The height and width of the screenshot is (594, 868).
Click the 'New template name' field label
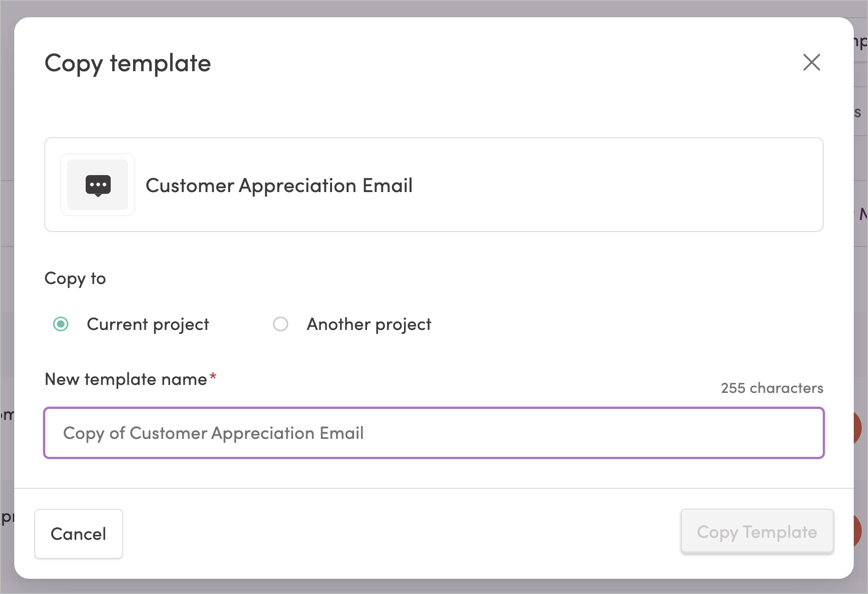[x=126, y=379]
